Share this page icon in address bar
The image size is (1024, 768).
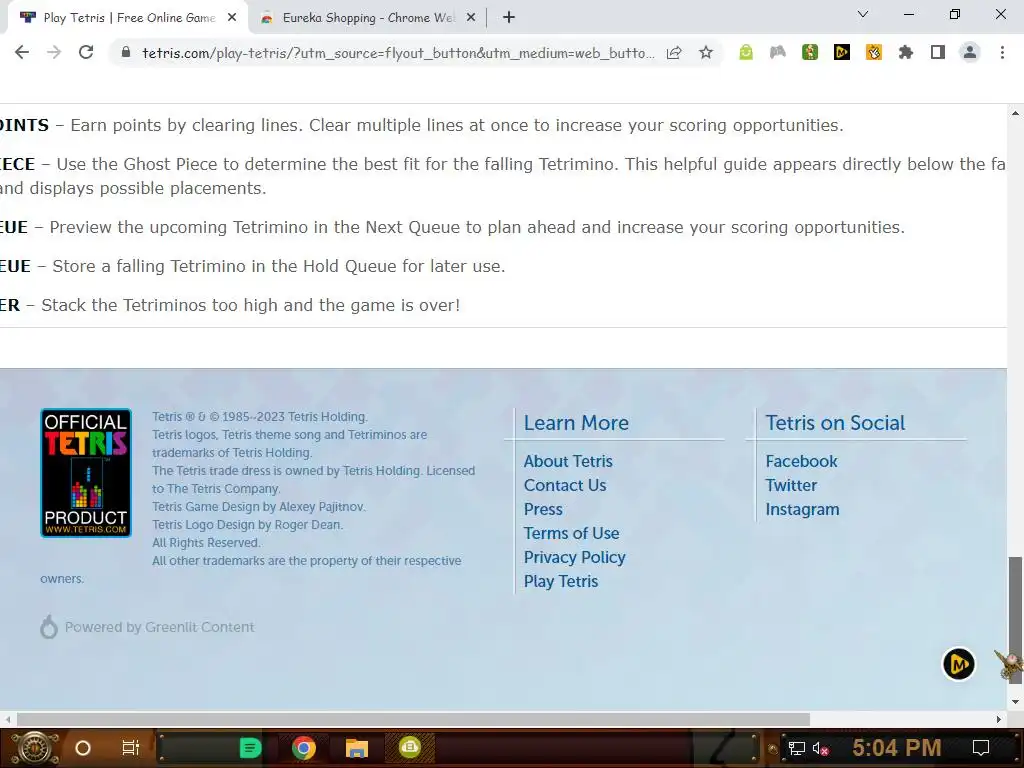pyautogui.click(x=674, y=53)
